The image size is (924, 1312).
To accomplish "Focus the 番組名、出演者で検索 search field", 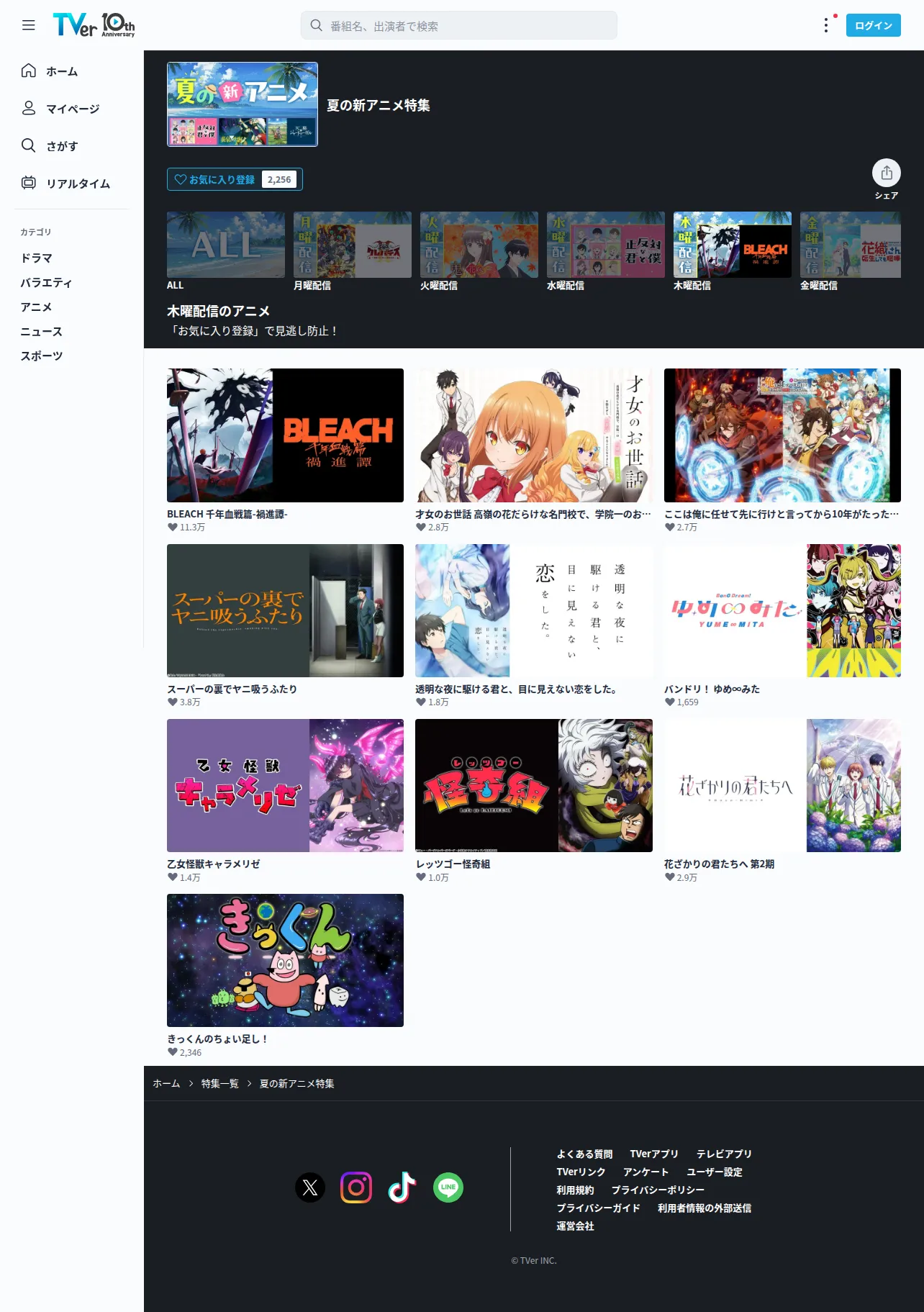I will (458, 25).
